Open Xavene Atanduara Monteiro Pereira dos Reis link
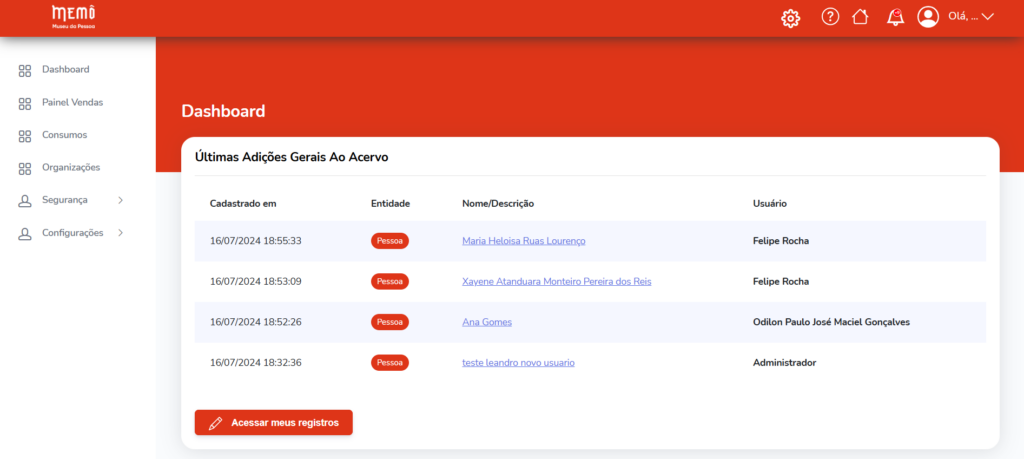1024x459 pixels. (556, 282)
